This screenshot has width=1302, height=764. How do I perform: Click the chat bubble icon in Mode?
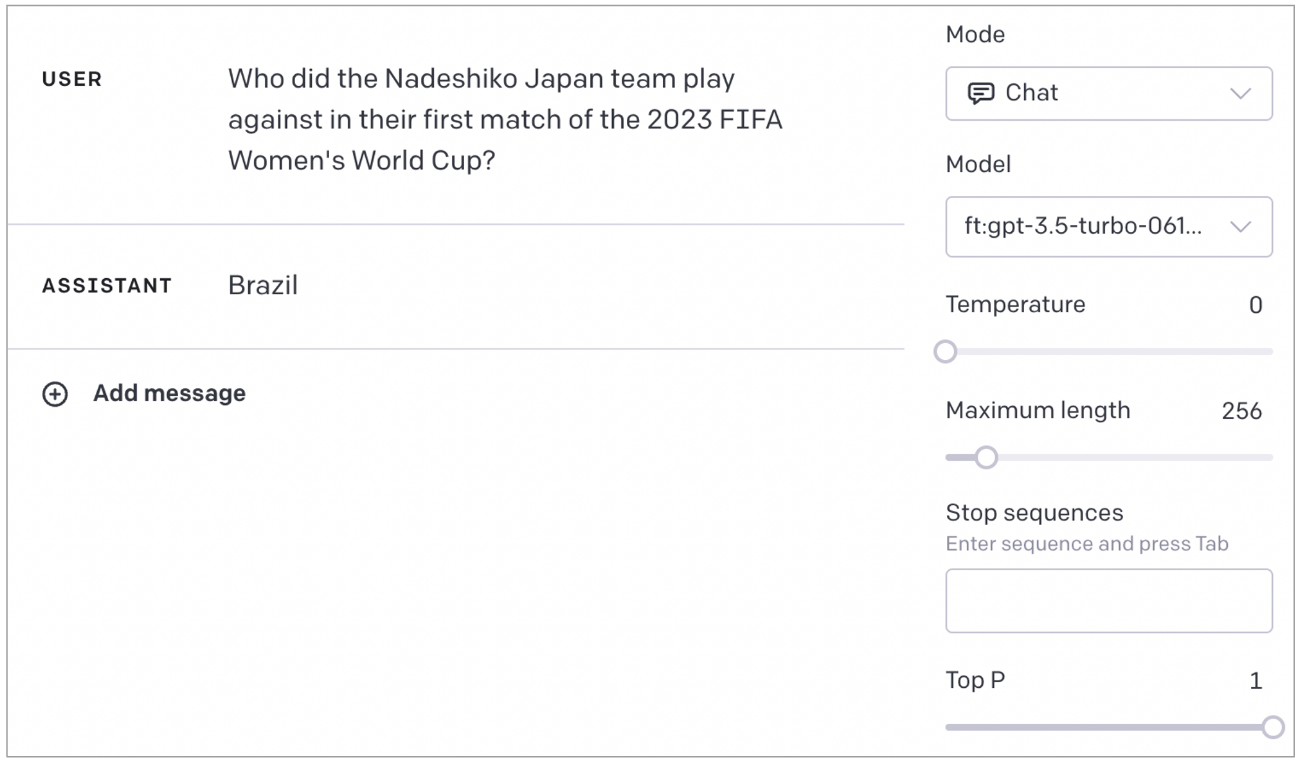click(x=979, y=93)
